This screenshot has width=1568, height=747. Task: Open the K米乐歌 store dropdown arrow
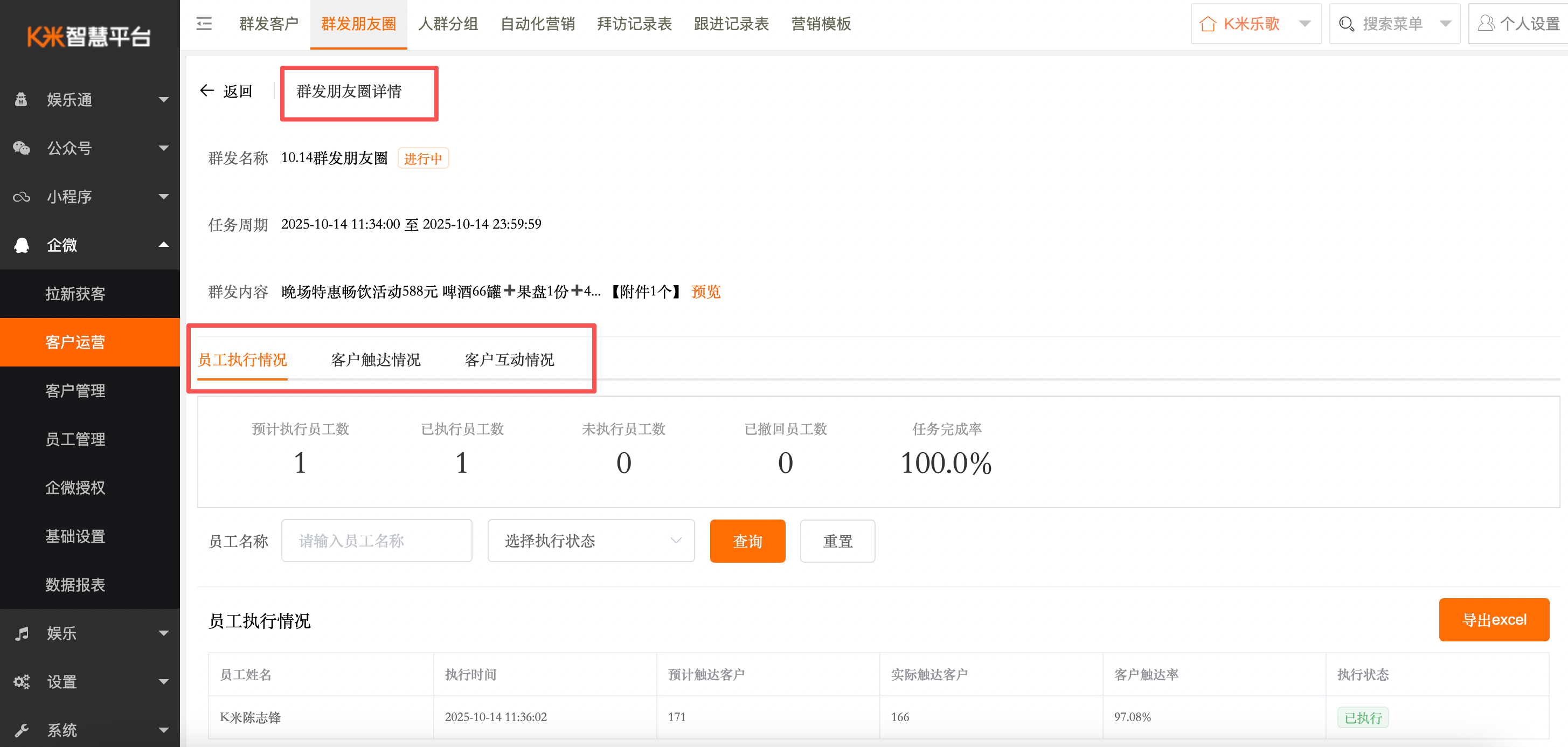(1305, 24)
